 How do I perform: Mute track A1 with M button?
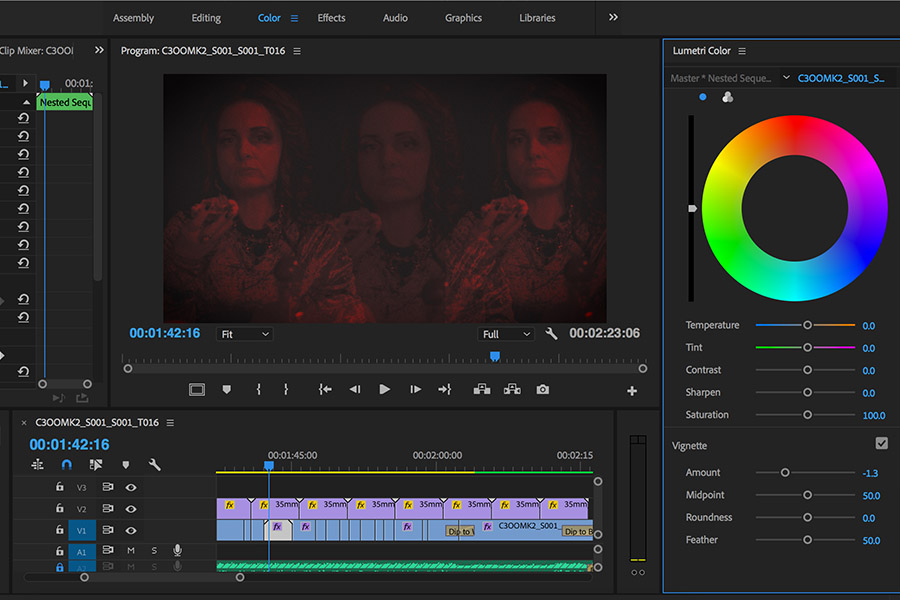tap(130, 550)
